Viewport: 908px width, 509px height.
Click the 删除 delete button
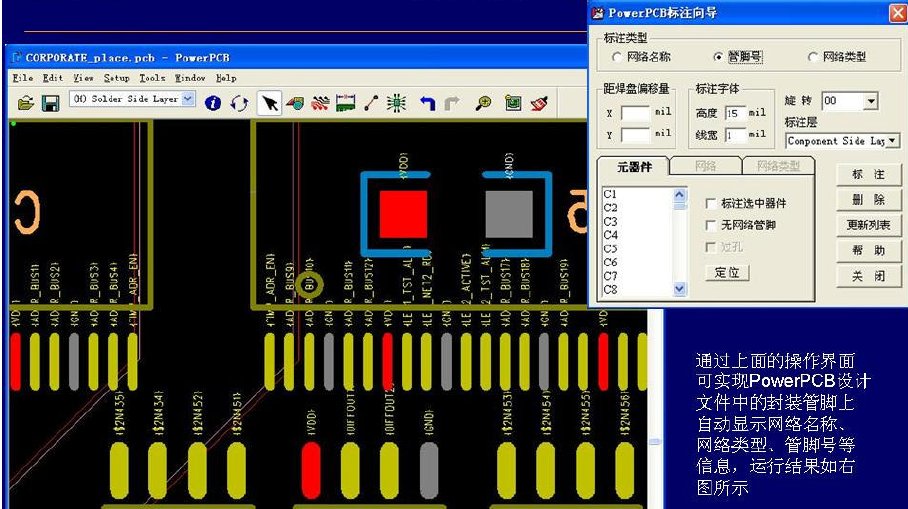pyautogui.click(x=869, y=200)
